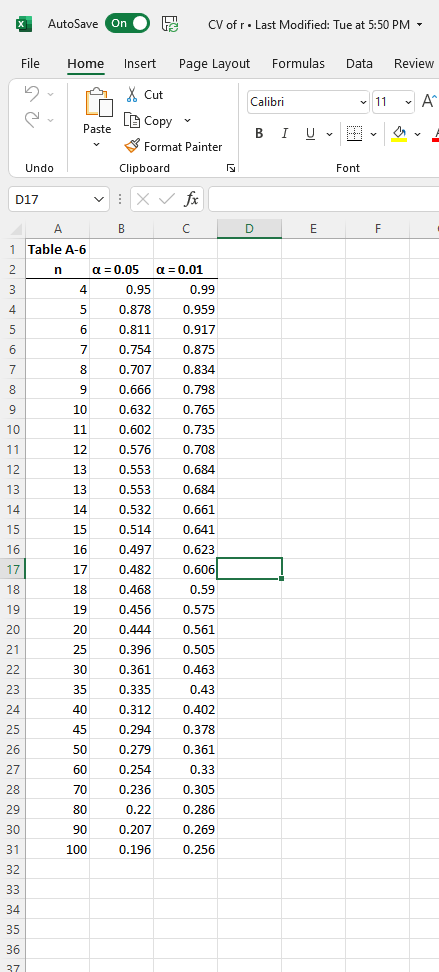Click the Excel app logo icon
439x972 pixels.
point(24,24)
